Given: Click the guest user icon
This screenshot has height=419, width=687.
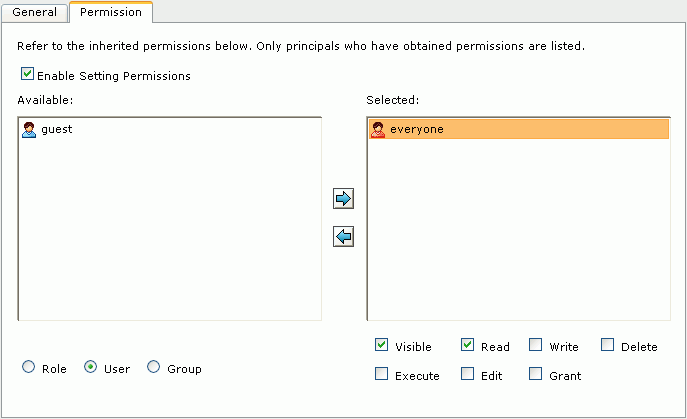Looking at the screenshot, I should 29,130.
